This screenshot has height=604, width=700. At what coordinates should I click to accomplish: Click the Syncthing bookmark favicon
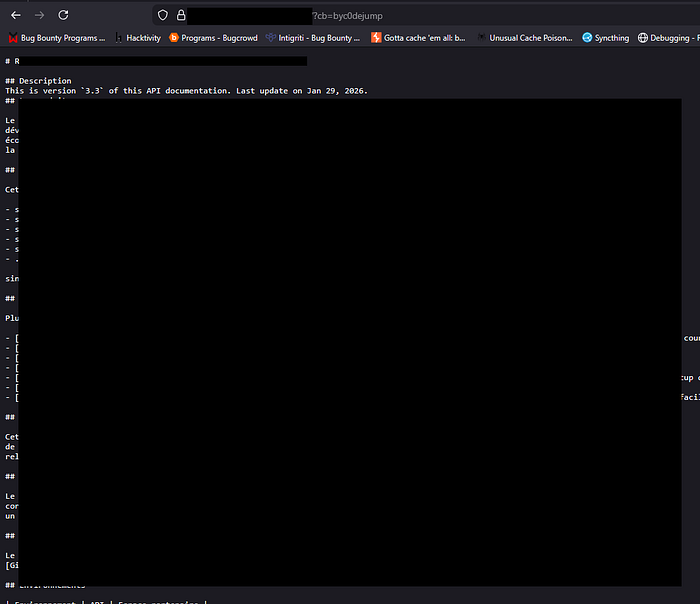click(587, 38)
